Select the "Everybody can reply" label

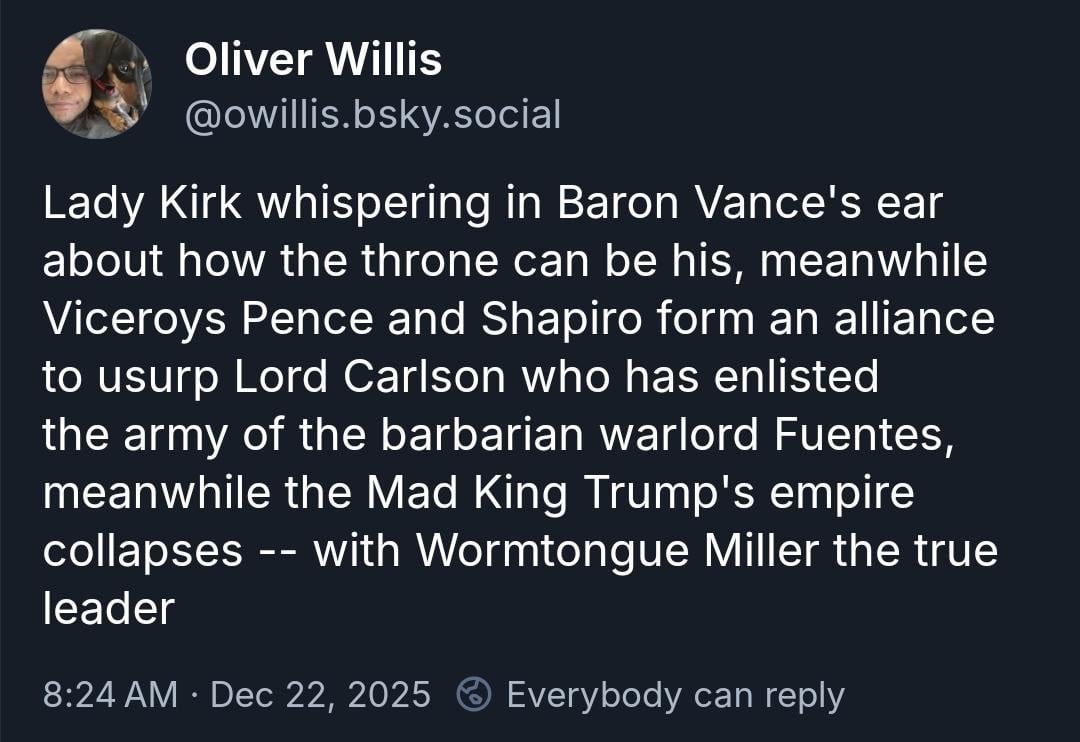675,694
